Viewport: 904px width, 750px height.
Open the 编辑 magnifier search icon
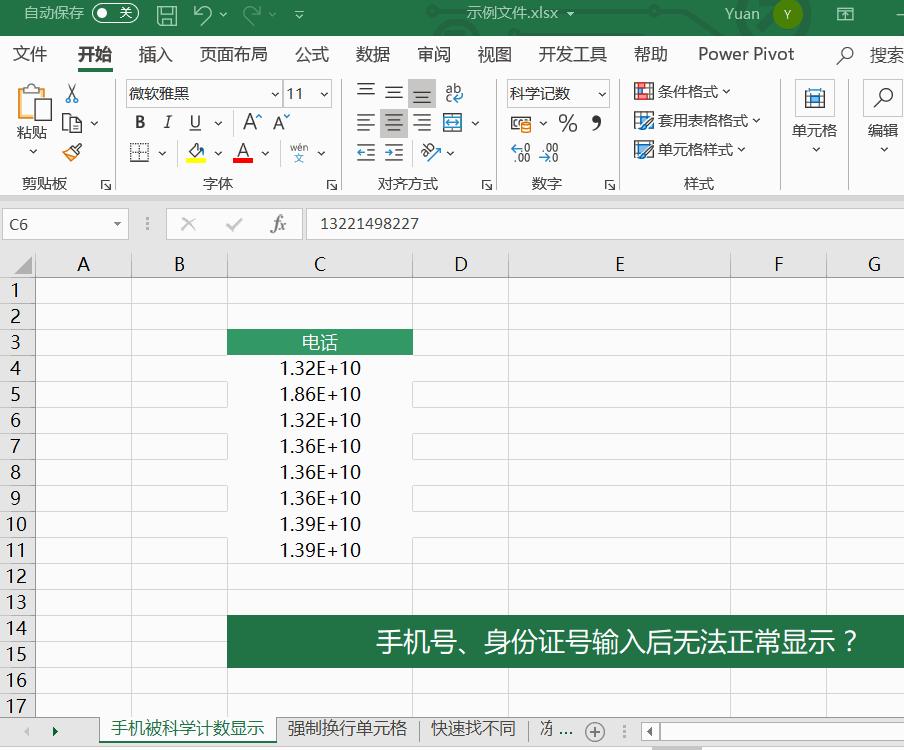coord(880,98)
